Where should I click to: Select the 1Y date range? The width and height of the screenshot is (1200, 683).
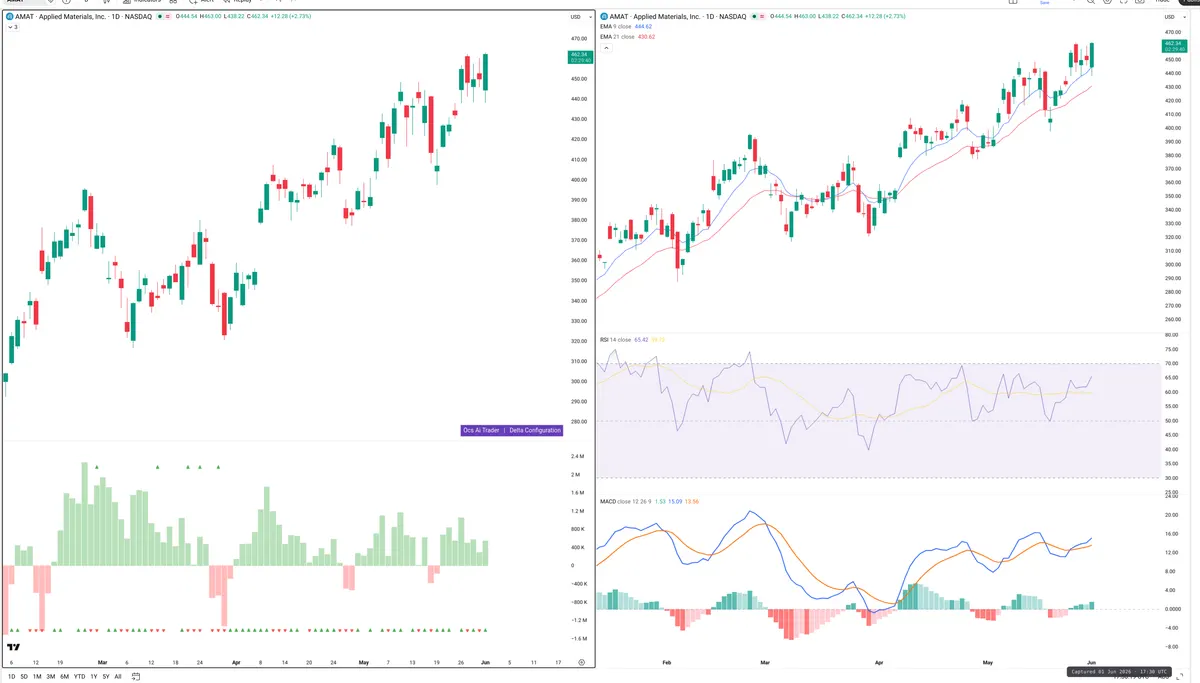(x=93, y=676)
